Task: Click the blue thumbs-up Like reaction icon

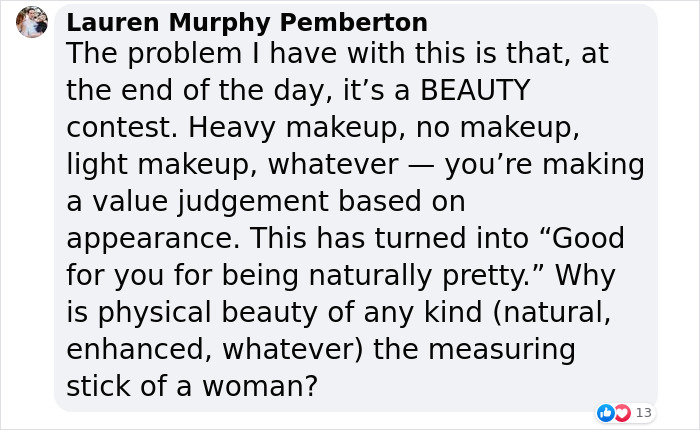Action: click(606, 412)
